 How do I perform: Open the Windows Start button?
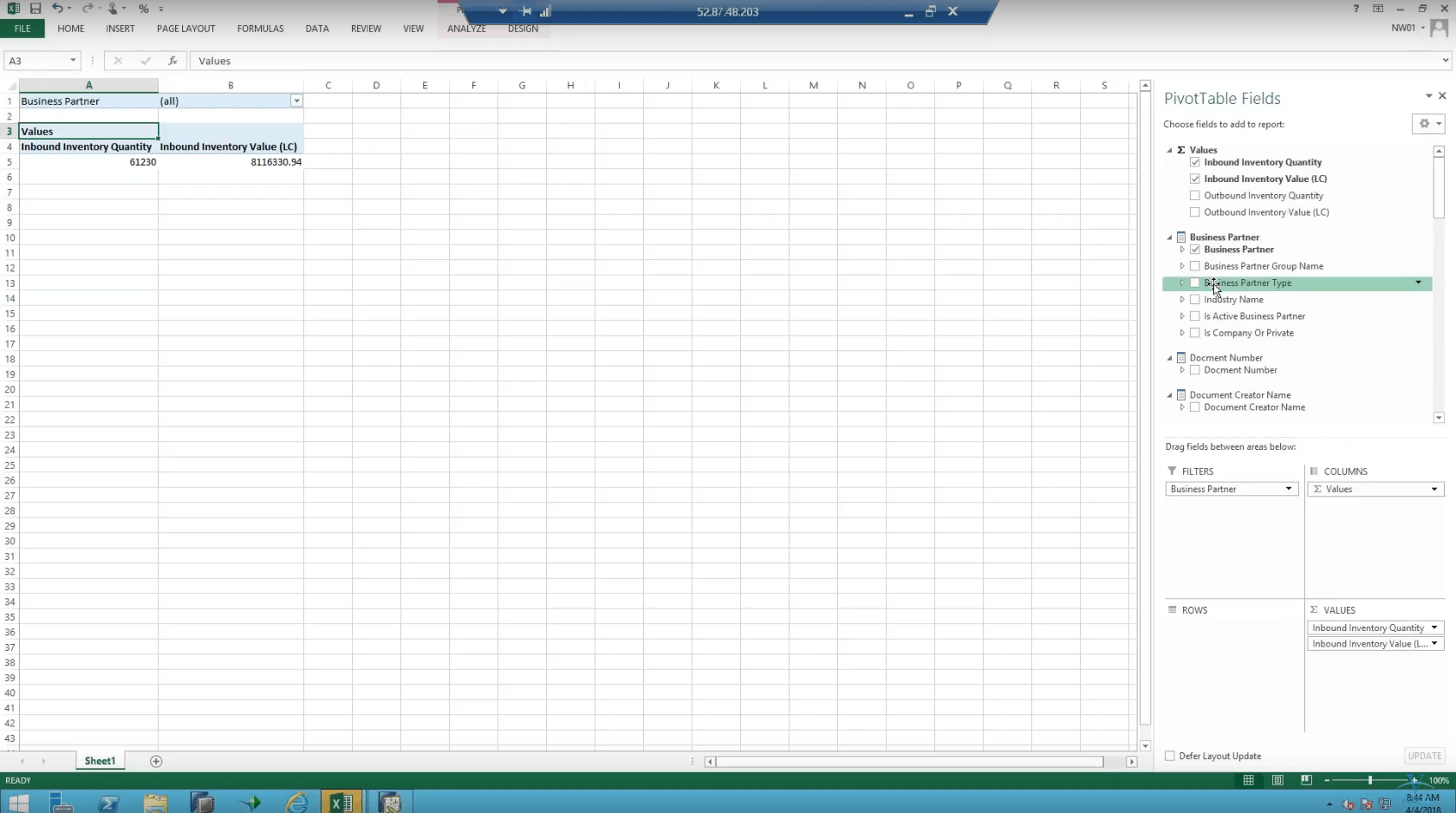coord(17,801)
